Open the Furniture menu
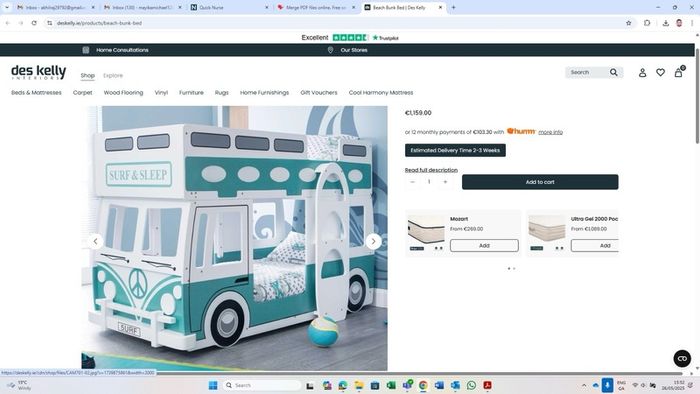Image resolution: width=700 pixels, height=394 pixels. click(x=191, y=93)
